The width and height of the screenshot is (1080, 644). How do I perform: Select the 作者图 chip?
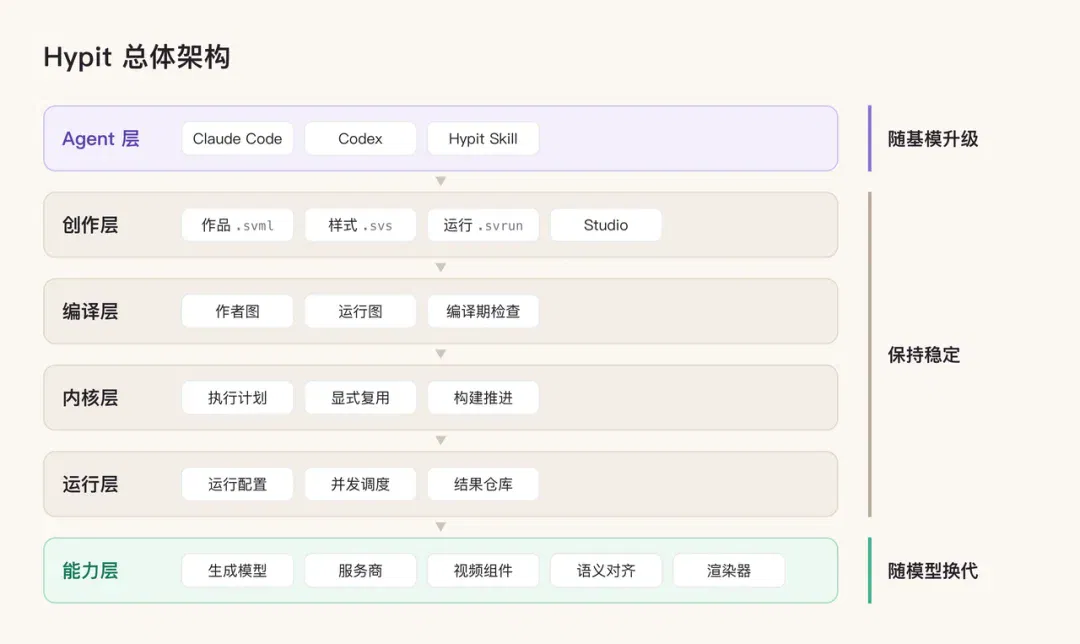coord(237,311)
